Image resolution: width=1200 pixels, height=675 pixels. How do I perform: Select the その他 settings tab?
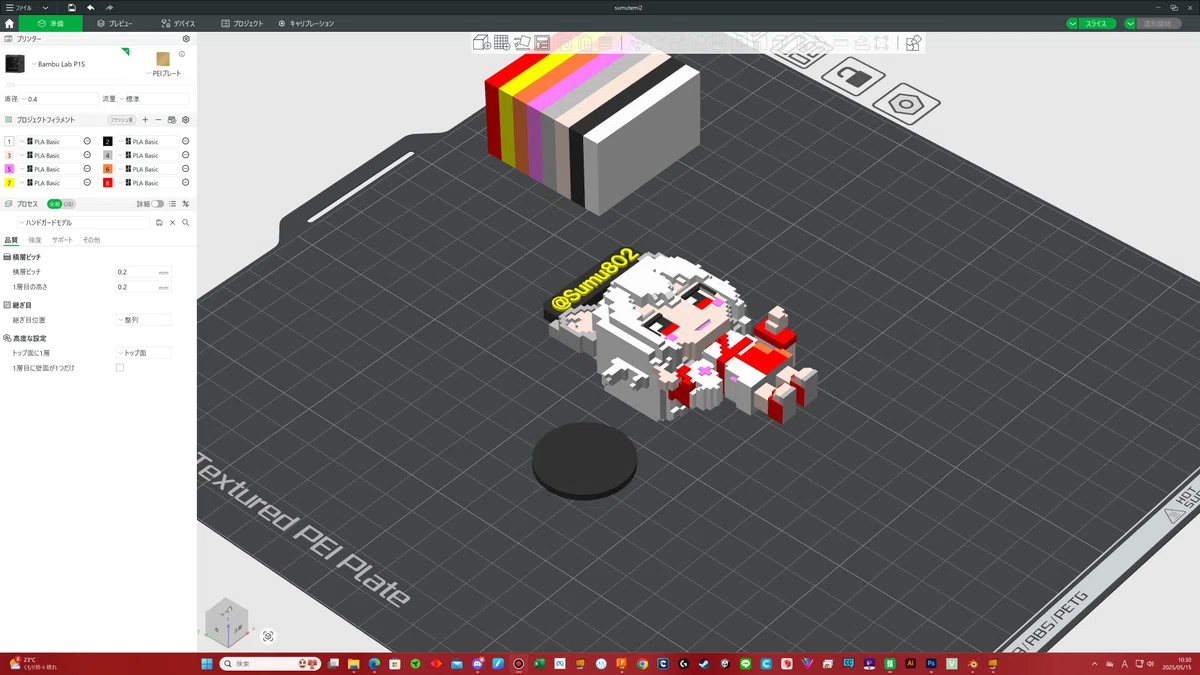(91, 240)
